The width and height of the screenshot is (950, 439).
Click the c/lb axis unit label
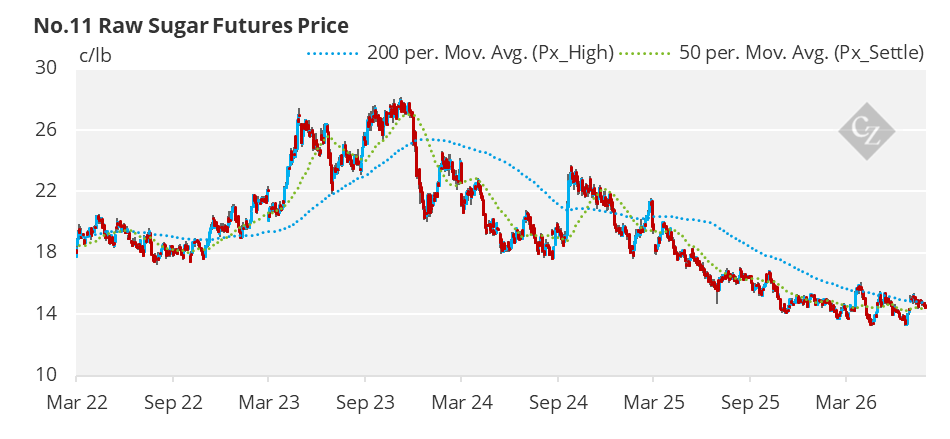pyautogui.click(x=95, y=54)
